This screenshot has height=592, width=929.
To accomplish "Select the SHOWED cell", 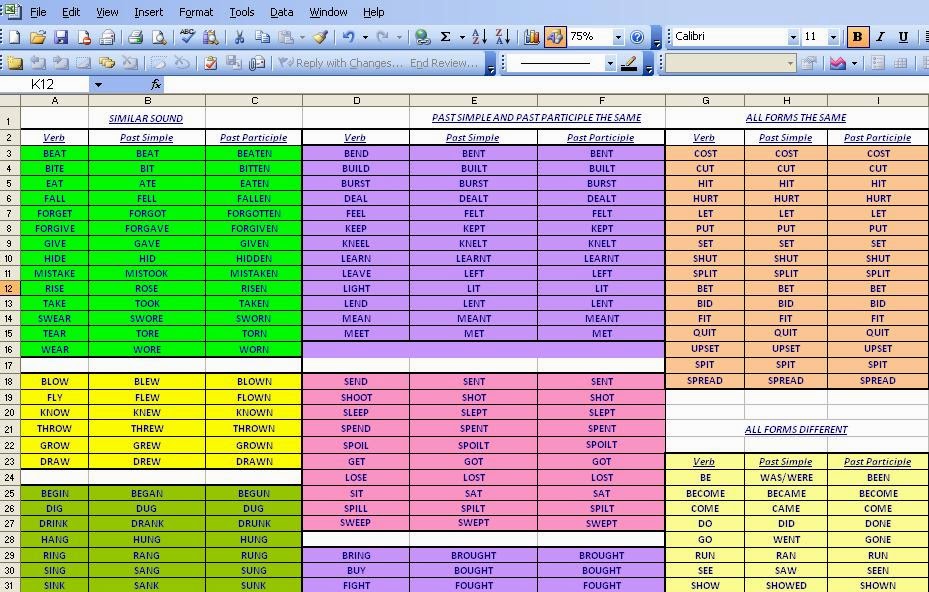I will (786, 585).
